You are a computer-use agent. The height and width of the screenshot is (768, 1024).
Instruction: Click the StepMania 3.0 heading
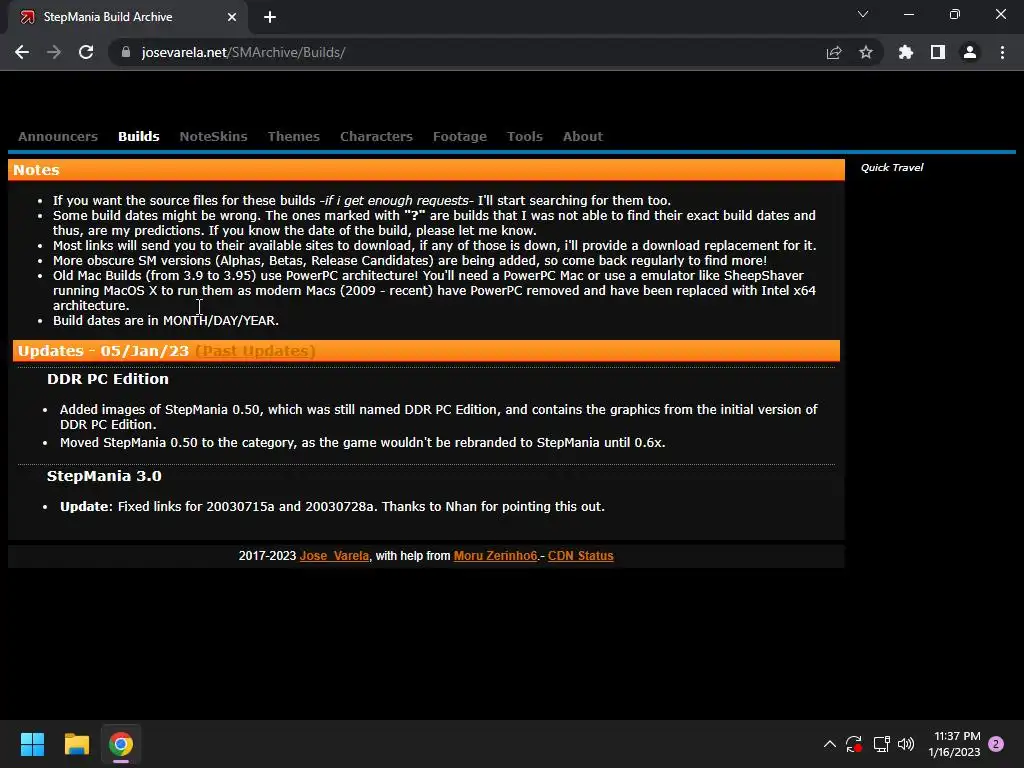(104, 476)
